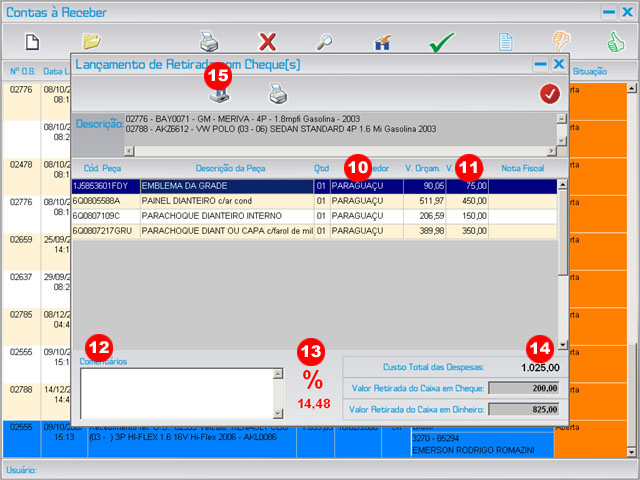
Task: Select the PARACHOQUE DIANT OU CAPA row
Action: click(314, 231)
